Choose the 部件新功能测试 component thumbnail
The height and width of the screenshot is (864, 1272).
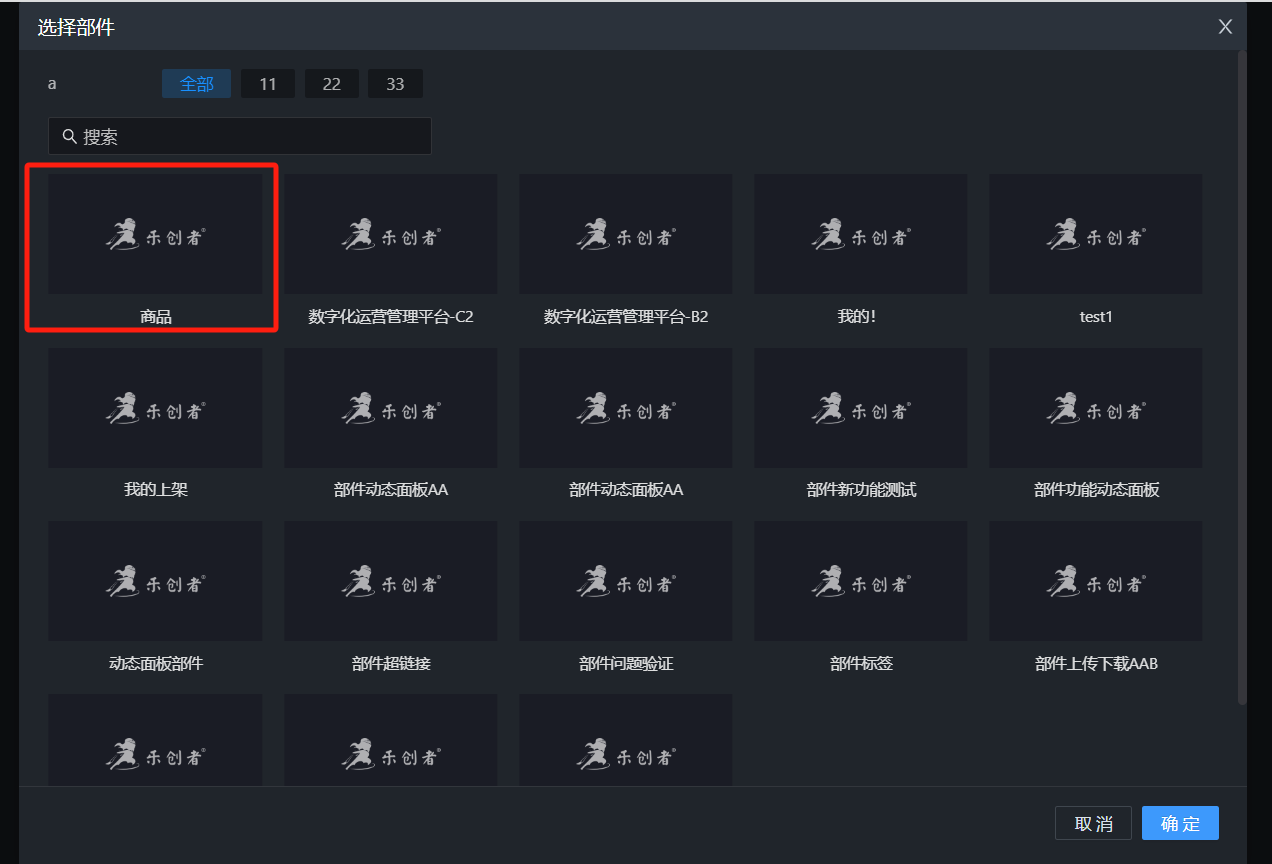click(x=860, y=408)
